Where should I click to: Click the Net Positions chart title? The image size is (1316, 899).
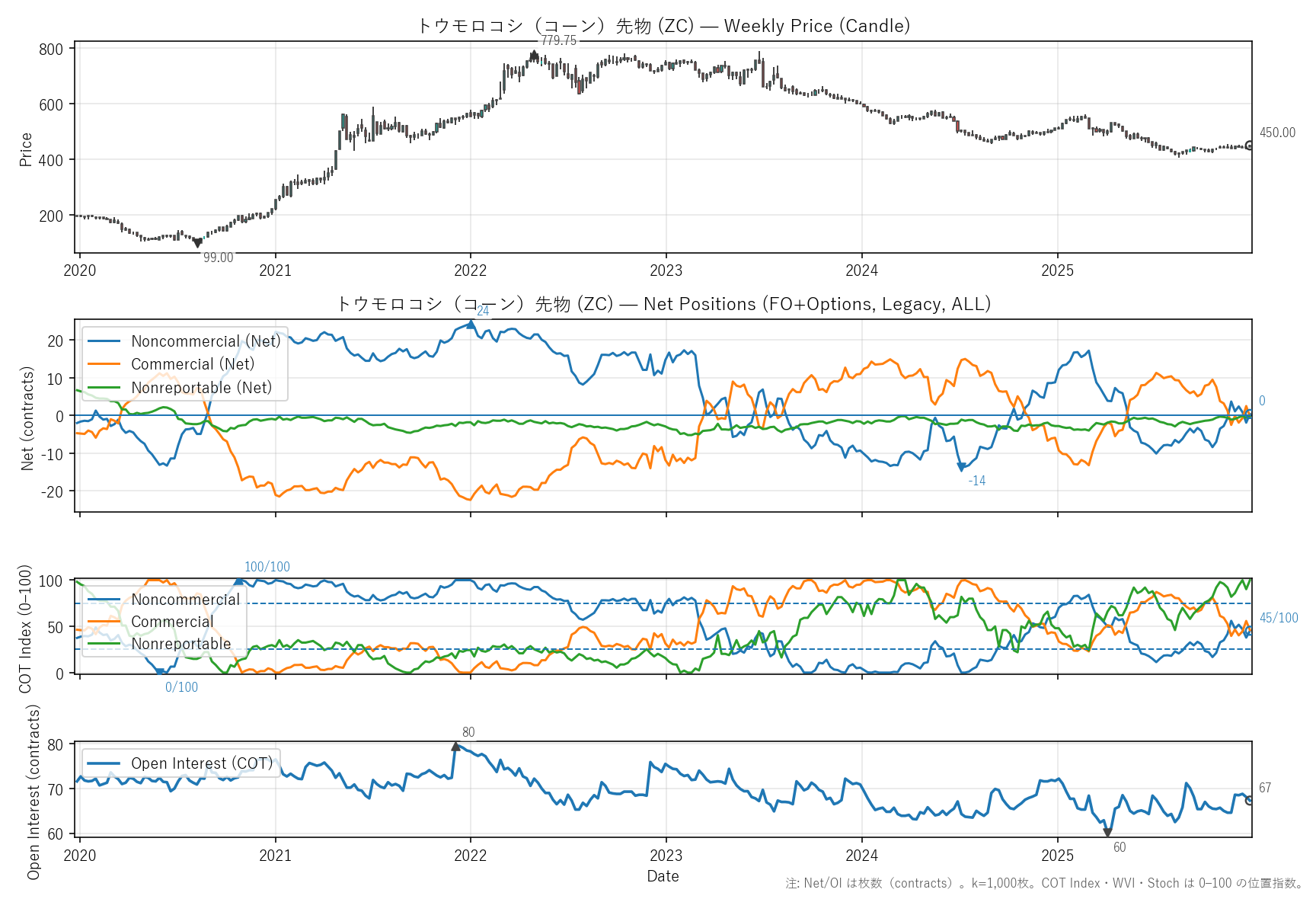[663, 304]
